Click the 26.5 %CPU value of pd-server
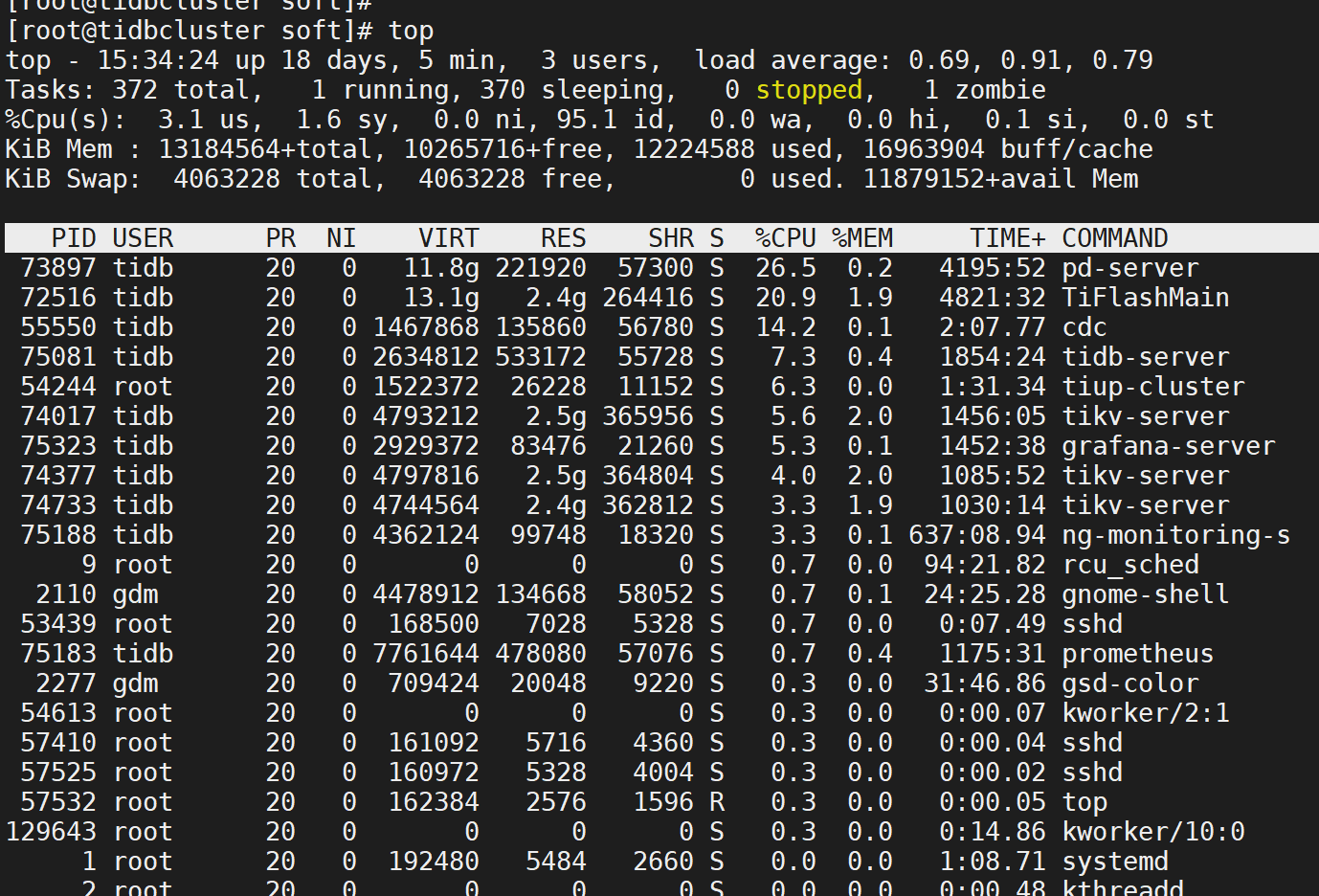The width and height of the screenshot is (1319, 896). 786,268
